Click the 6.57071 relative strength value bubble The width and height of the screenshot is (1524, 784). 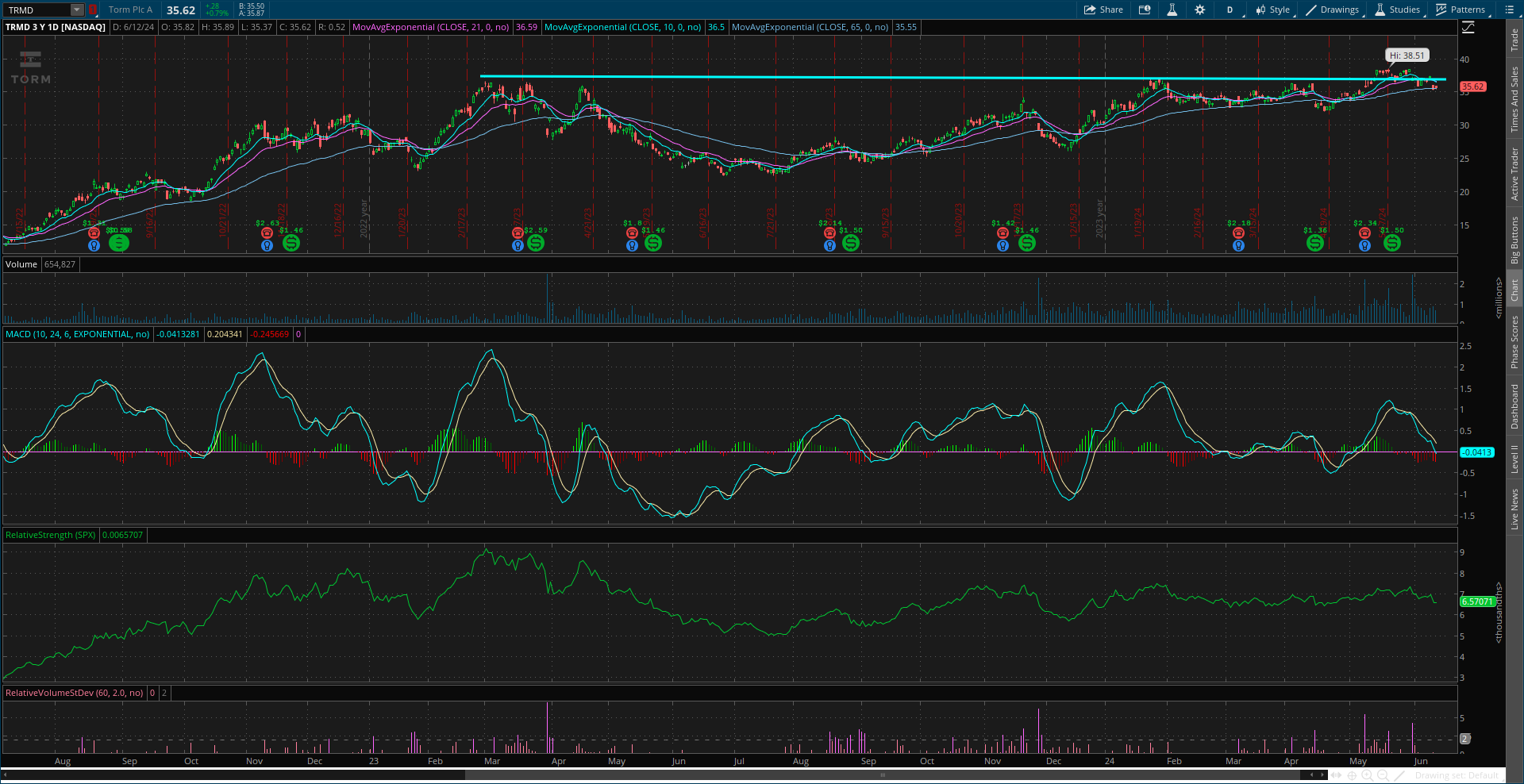(1477, 601)
